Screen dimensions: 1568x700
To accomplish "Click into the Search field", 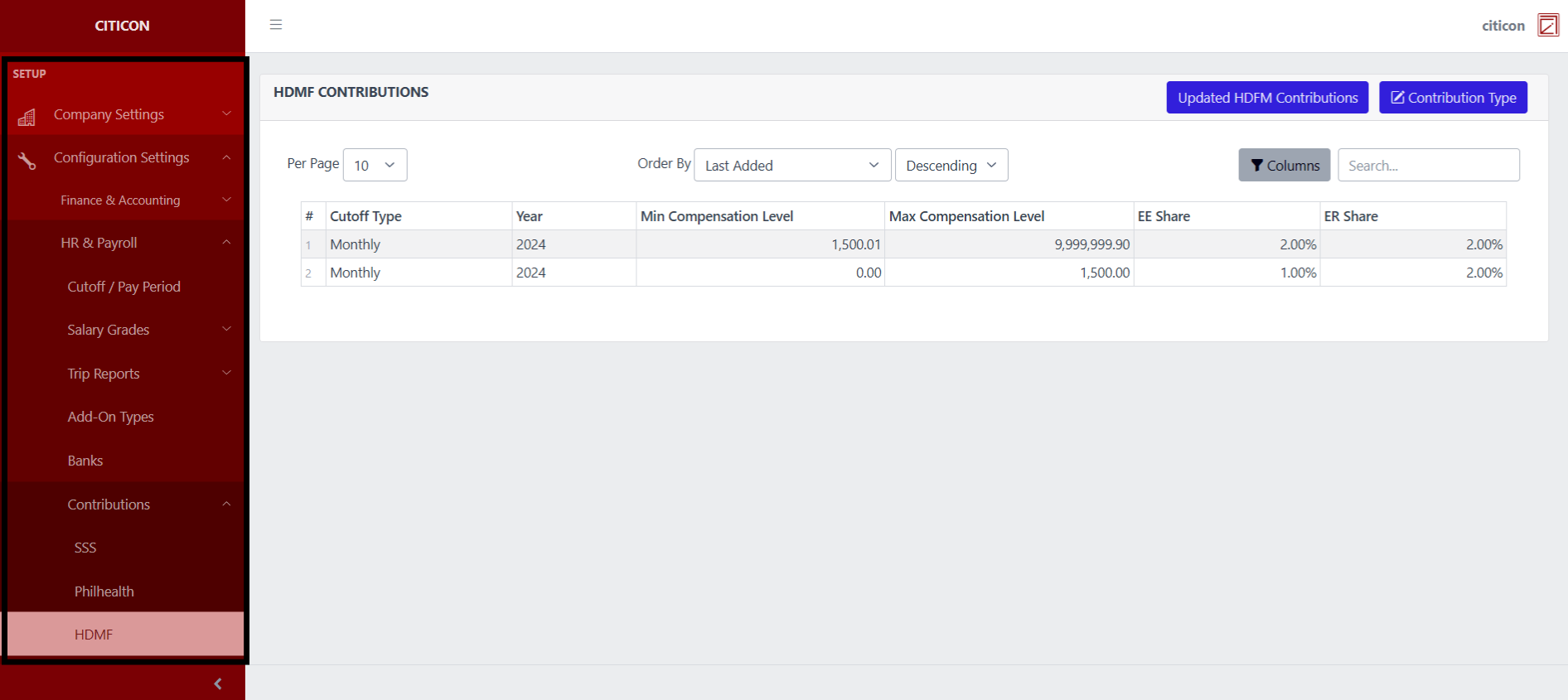I will [1428, 165].
